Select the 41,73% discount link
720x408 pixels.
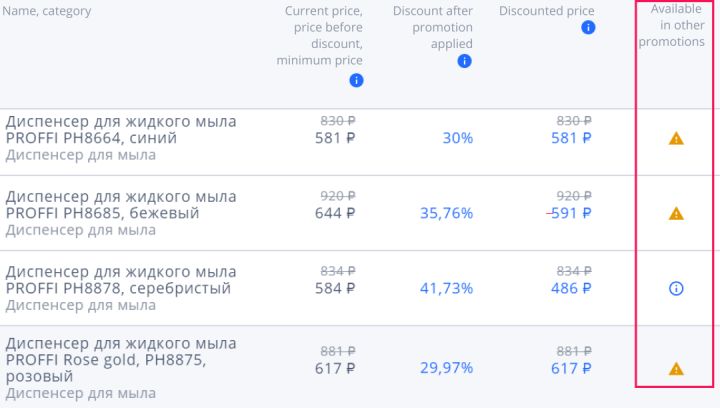click(x=446, y=288)
